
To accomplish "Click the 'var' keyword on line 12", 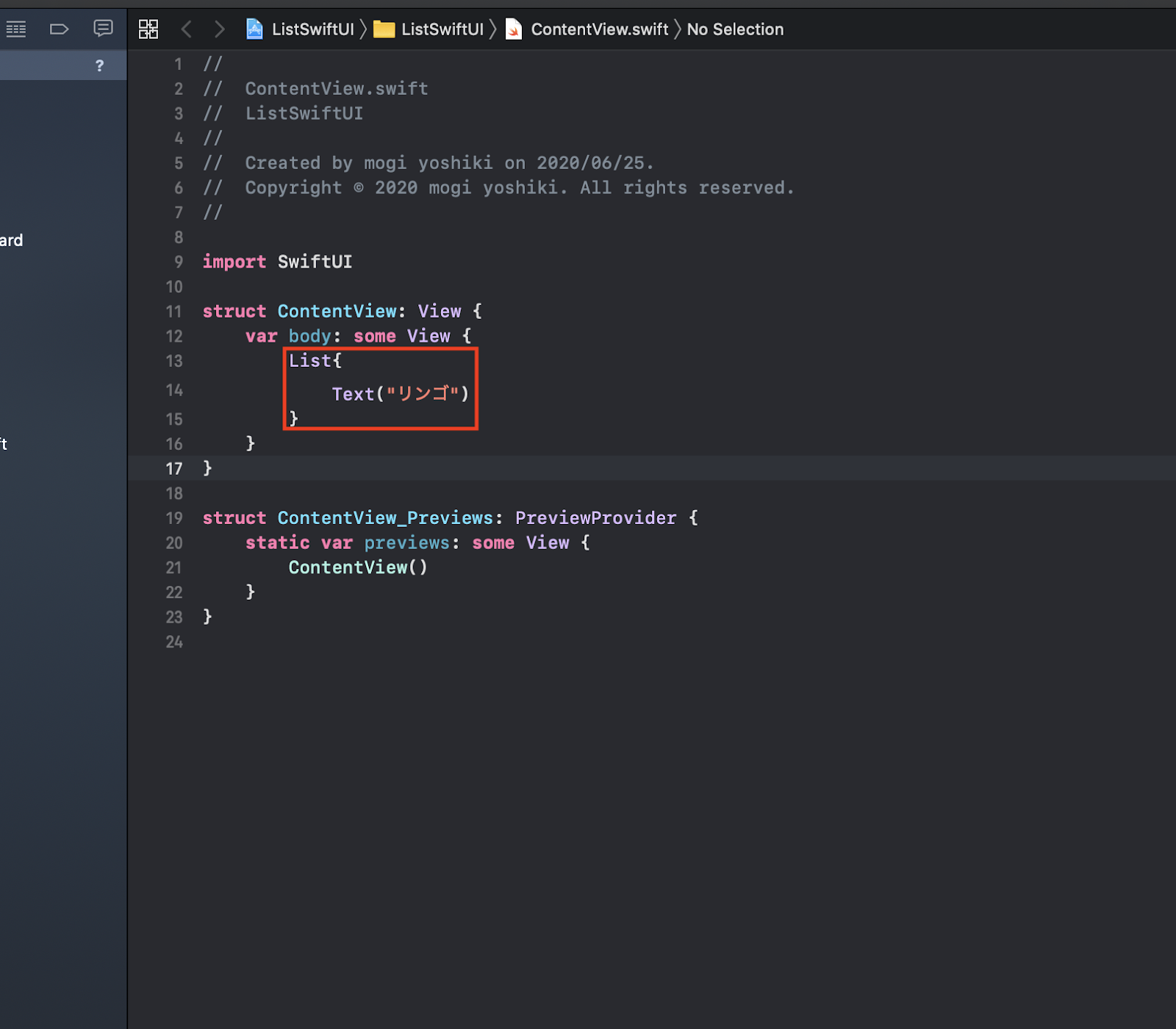I will (261, 336).
